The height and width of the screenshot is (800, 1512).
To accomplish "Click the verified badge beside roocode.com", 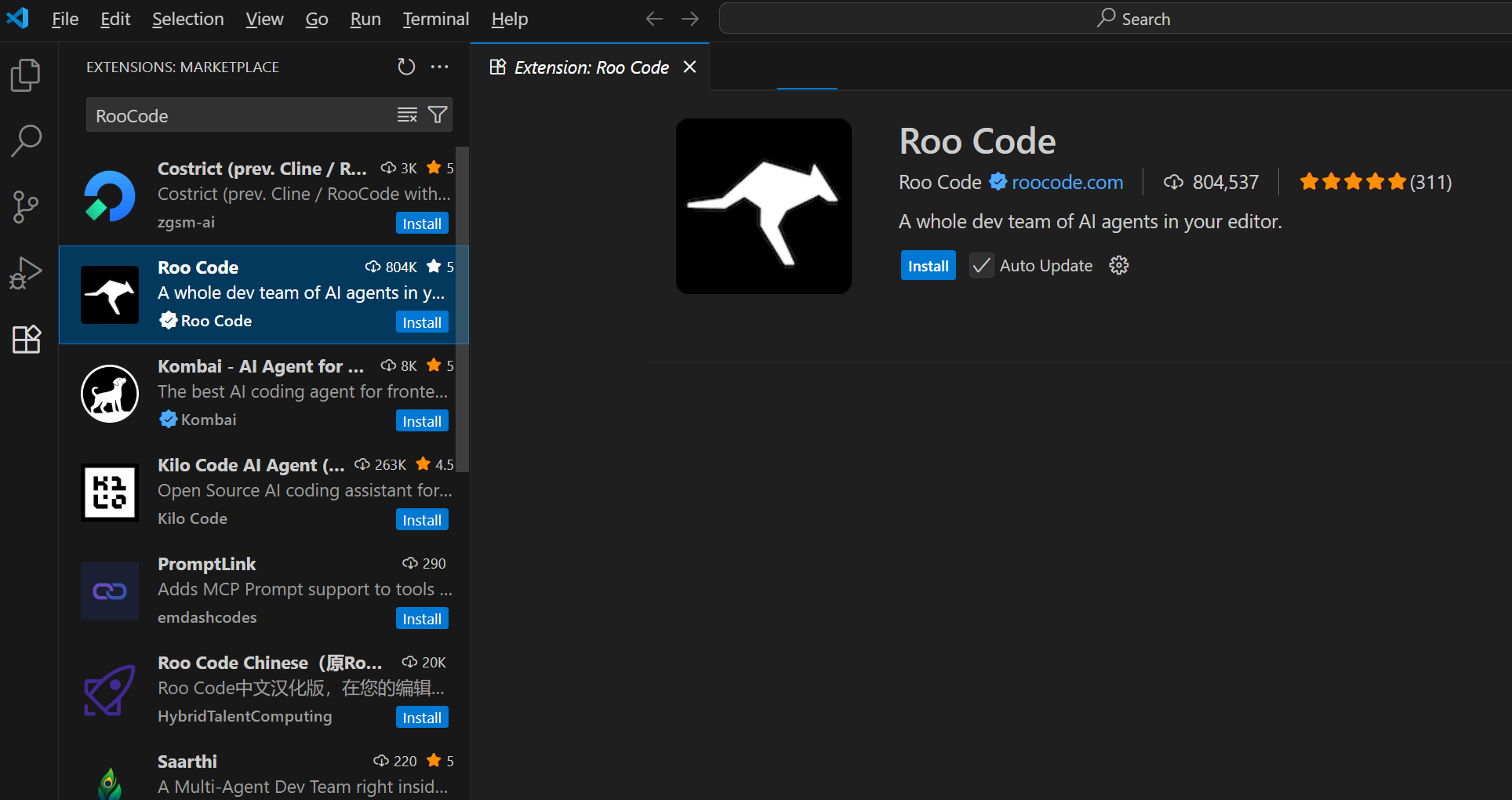I will (x=998, y=182).
